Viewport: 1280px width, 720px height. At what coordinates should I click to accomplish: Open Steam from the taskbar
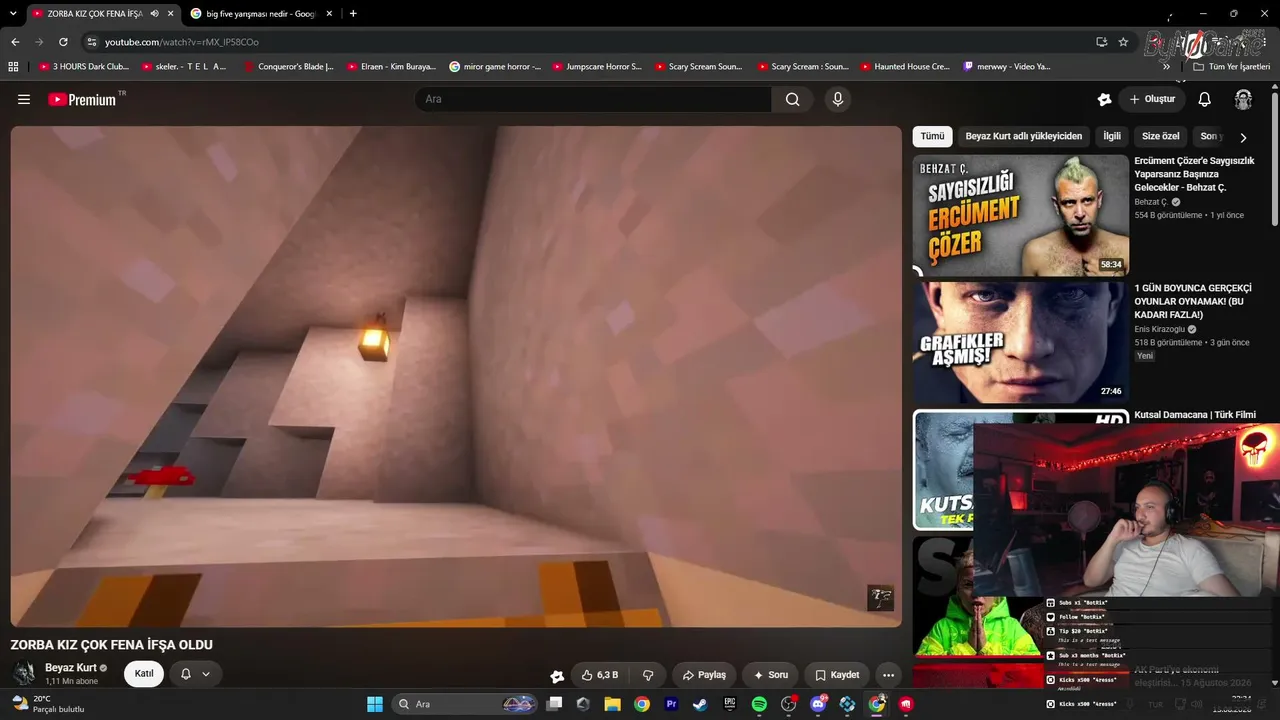[x=700, y=704]
